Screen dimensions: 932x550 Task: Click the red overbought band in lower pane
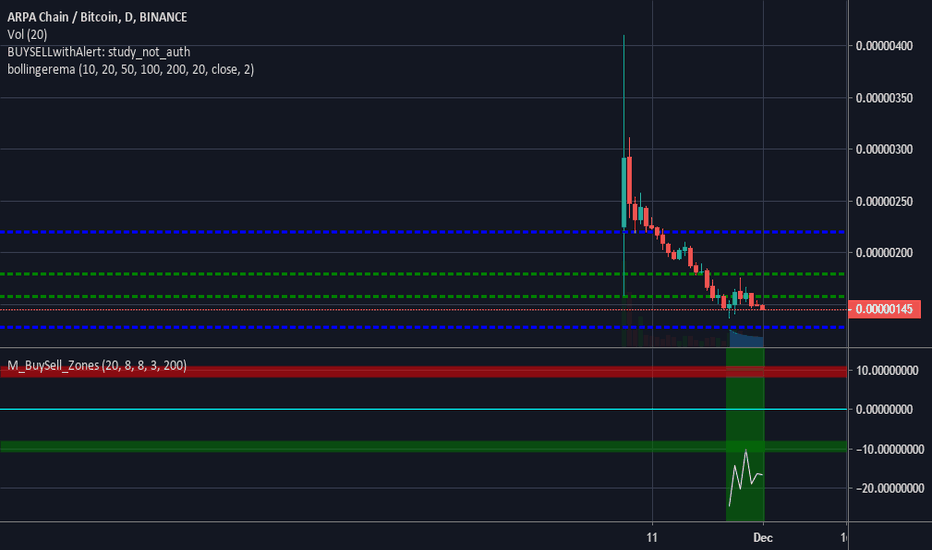(x=423, y=372)
